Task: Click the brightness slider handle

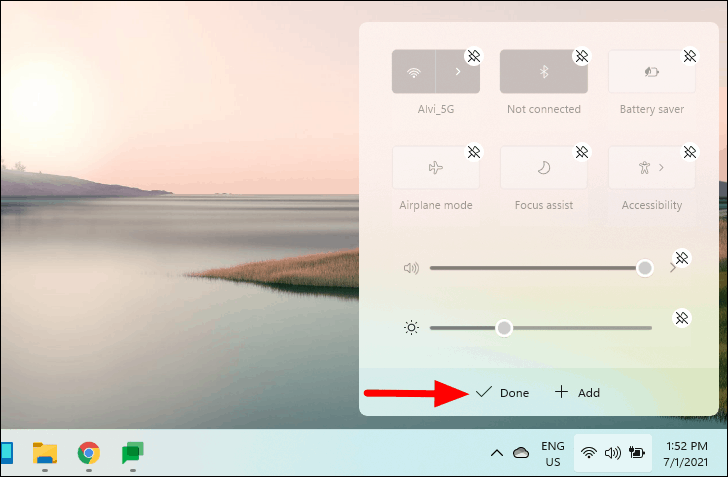Action: 504,328
